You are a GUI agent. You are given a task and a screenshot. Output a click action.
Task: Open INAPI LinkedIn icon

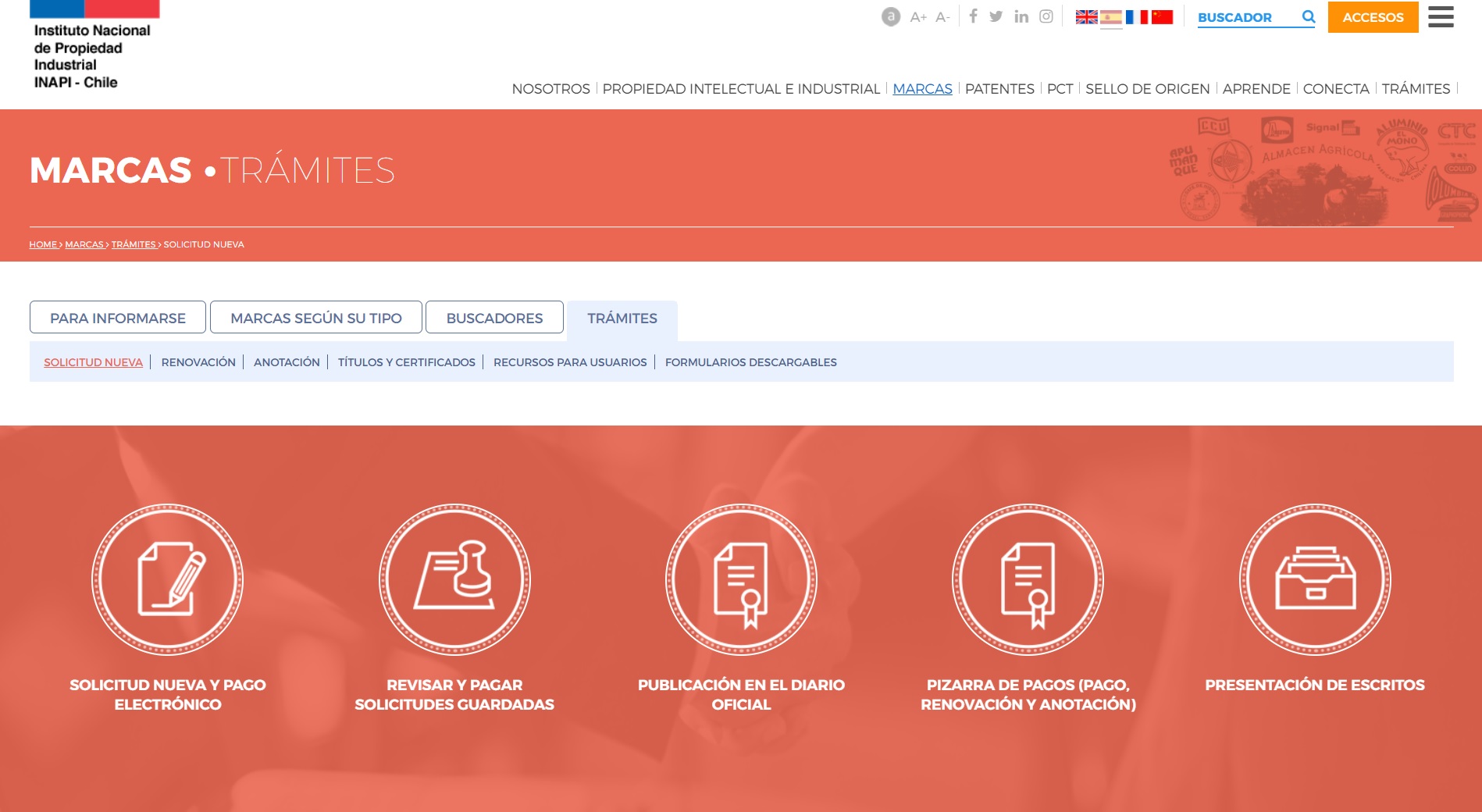pyautogui.click(x=1021, y=16)
